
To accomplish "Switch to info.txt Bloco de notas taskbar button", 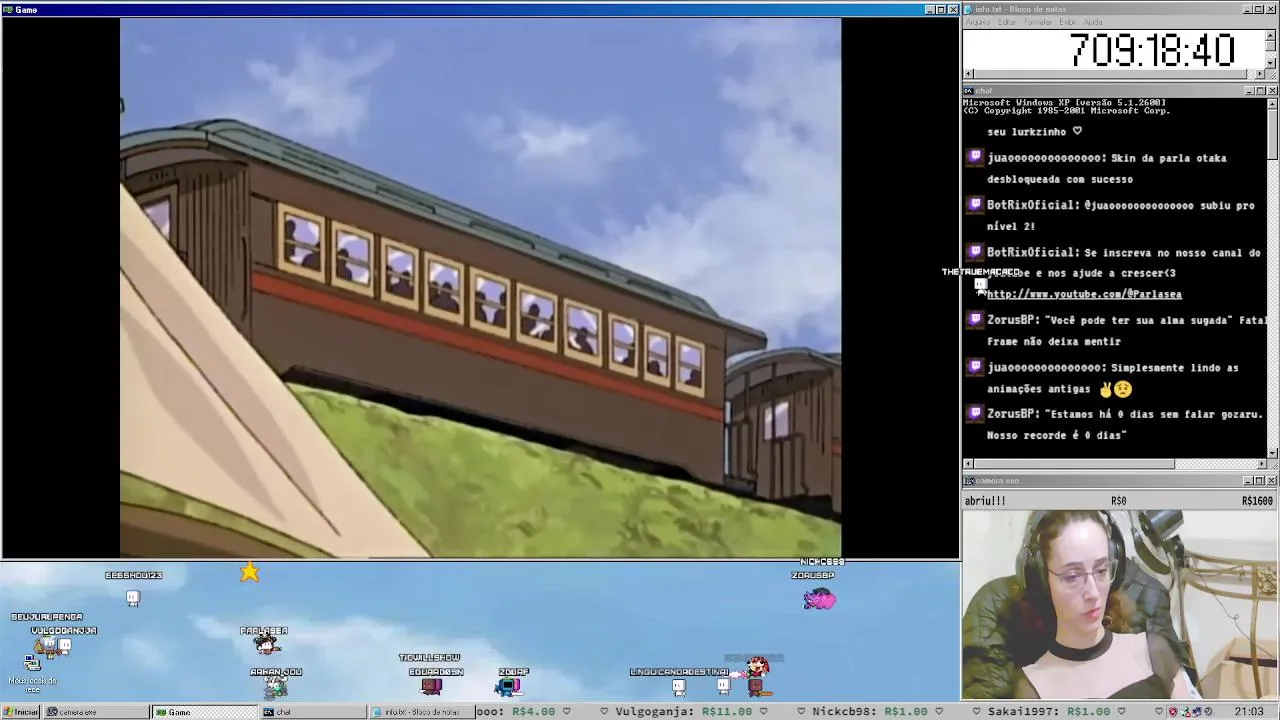I will click(421, 712).
